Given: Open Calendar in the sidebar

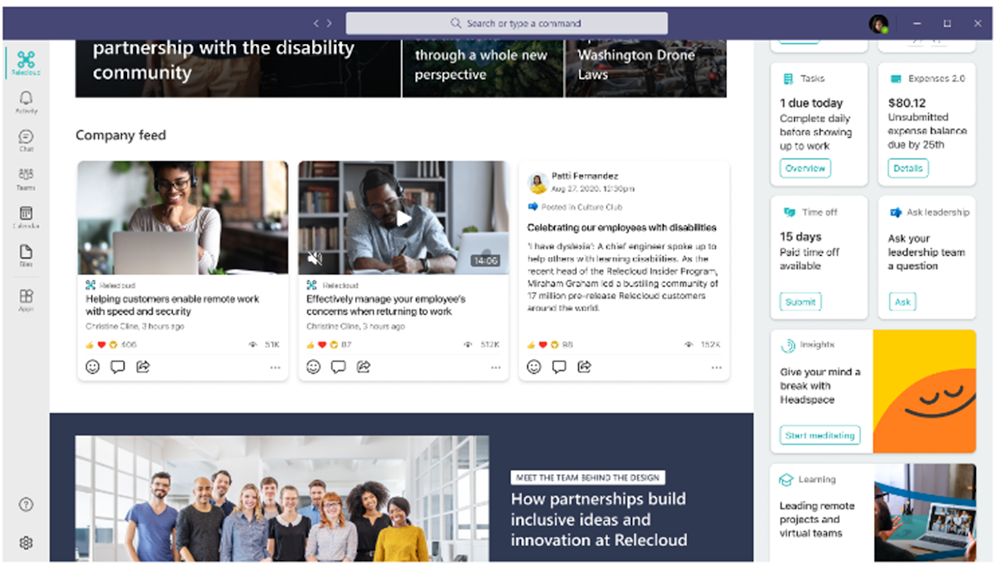Looking at the screenshot, I should pos(25,216).
